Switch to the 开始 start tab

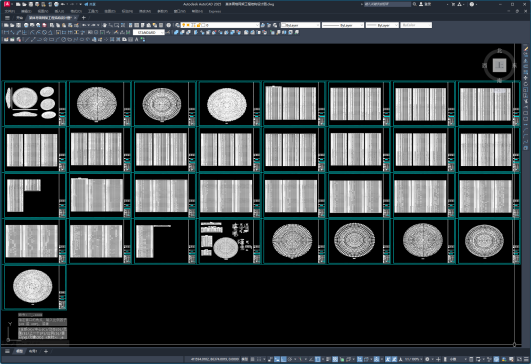pos(20,18)
